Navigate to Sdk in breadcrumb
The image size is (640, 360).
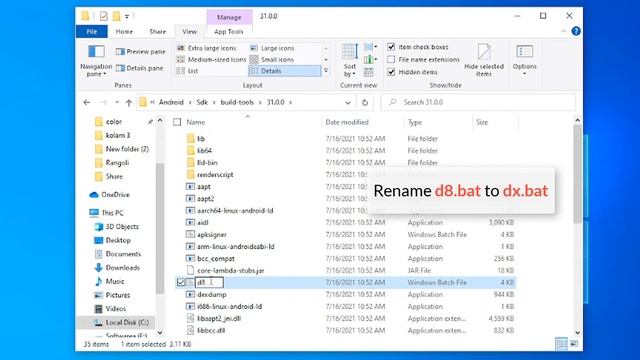click(x=202, y=102)
